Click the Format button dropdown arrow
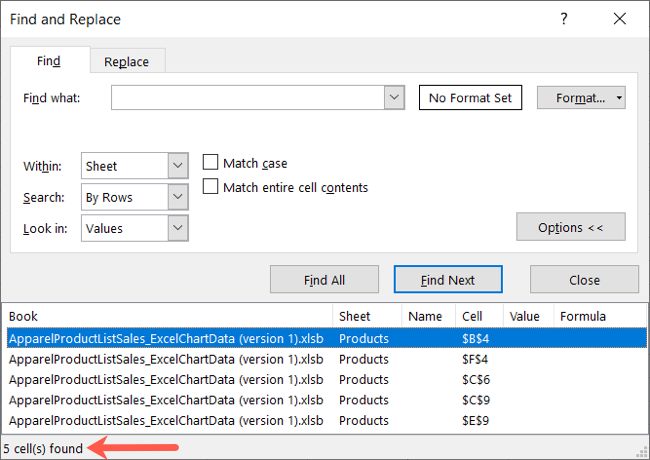The width and height of the screenshot is (650, 460). (x=620, y=98)
